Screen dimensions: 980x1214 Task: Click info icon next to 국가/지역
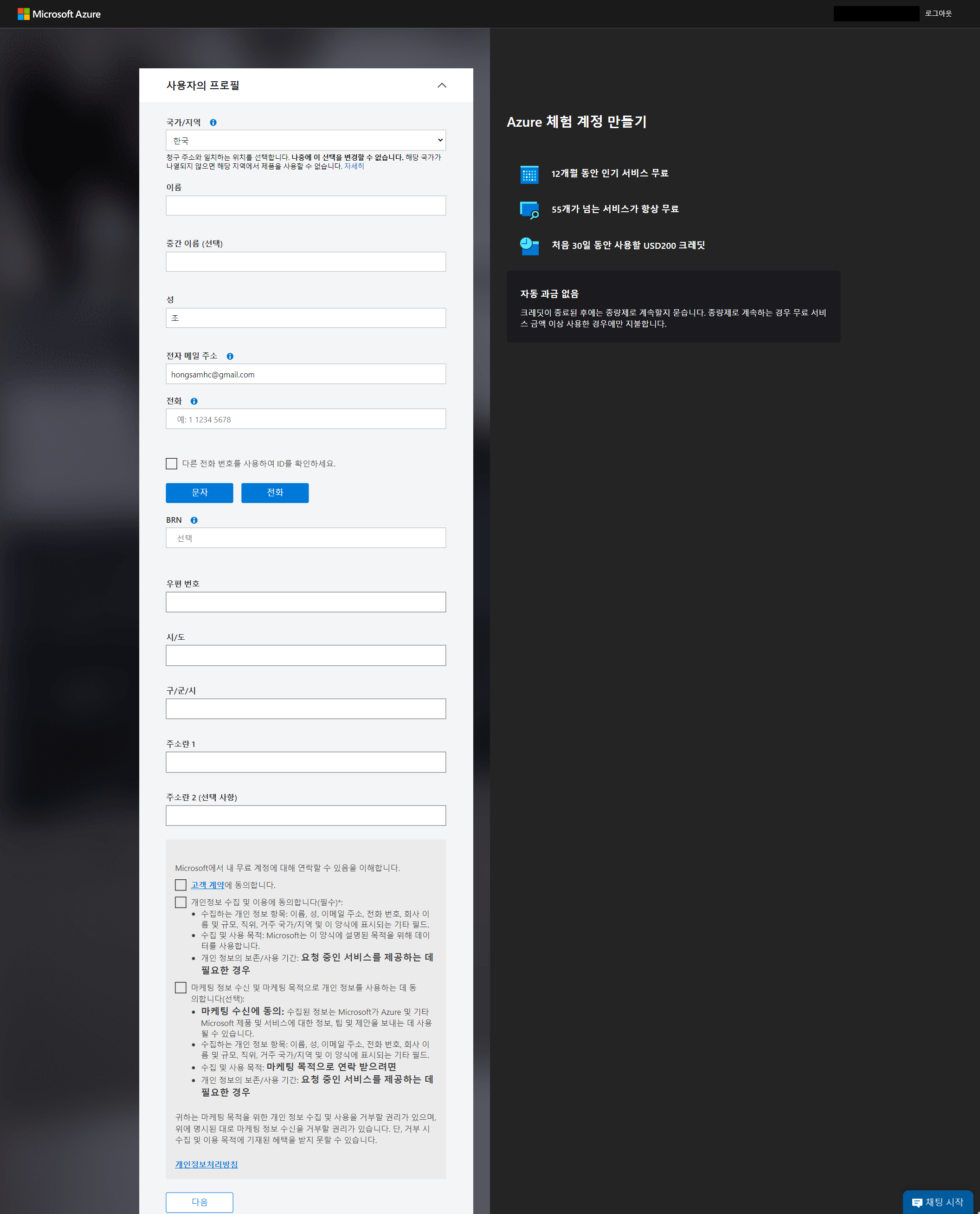coord(213,123)
